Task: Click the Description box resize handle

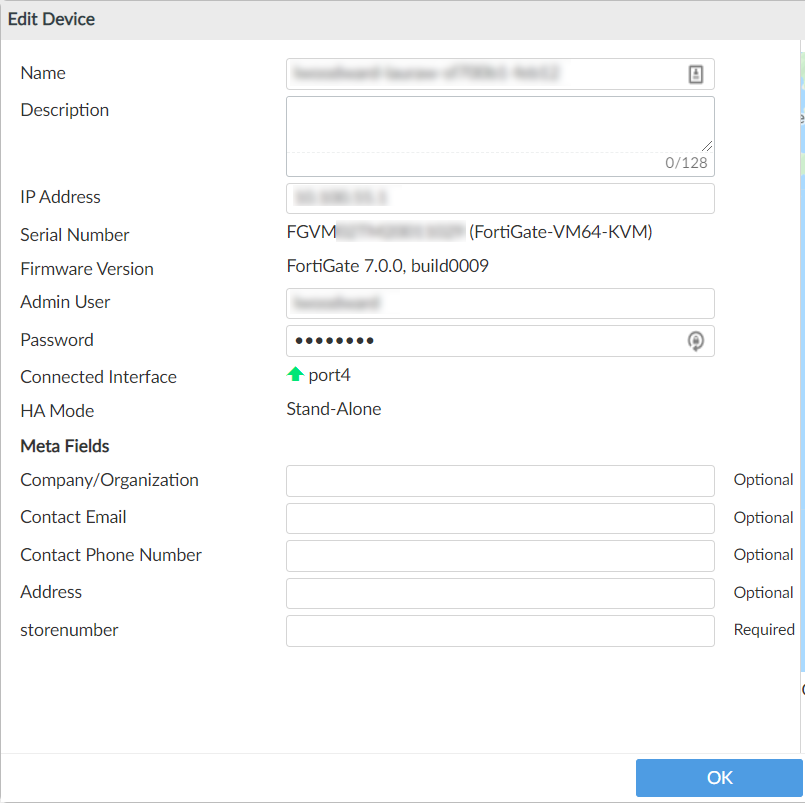Action: click(x=707, y=145)
